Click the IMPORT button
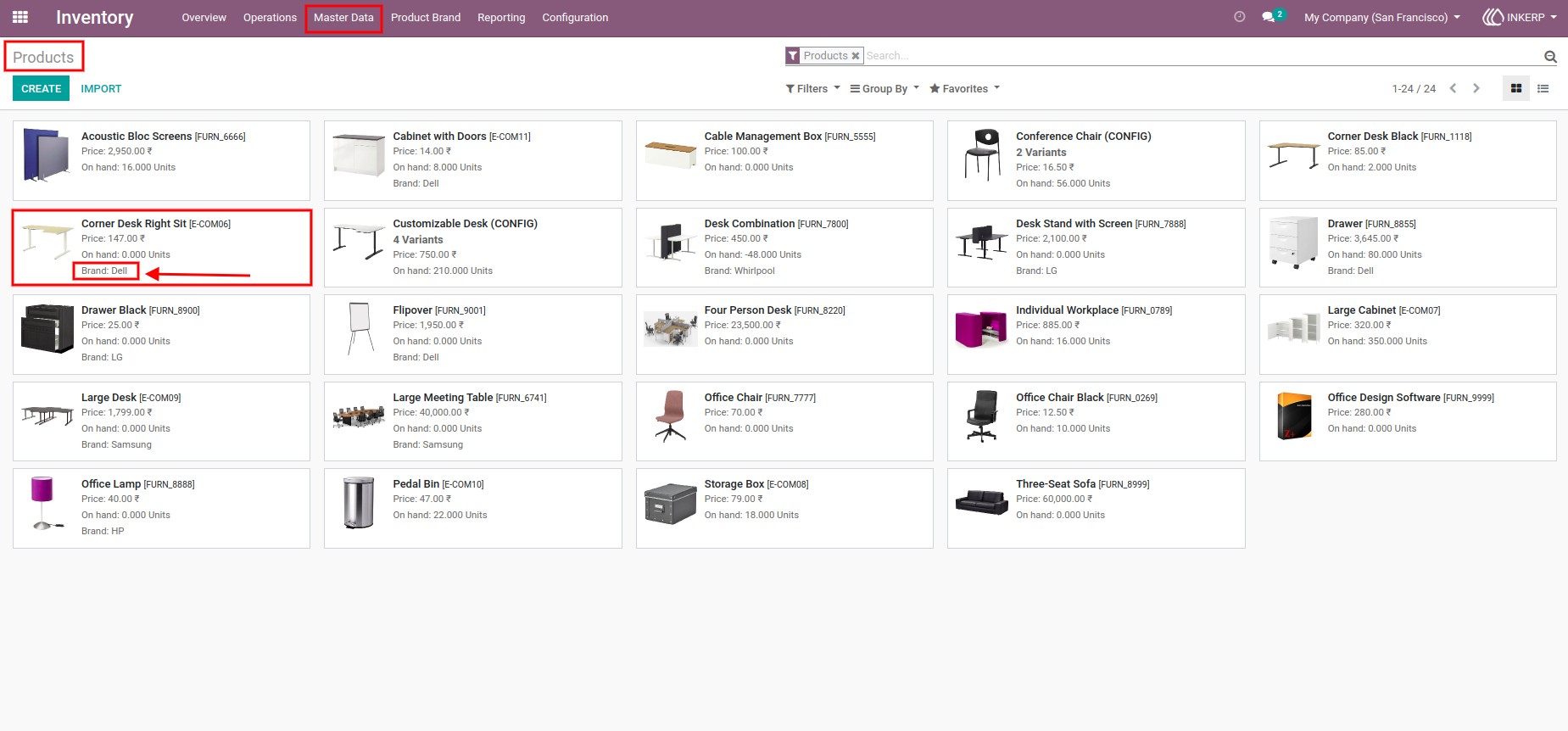The image size is (1568, 731). pyautogui.click(x=101, y=88)
